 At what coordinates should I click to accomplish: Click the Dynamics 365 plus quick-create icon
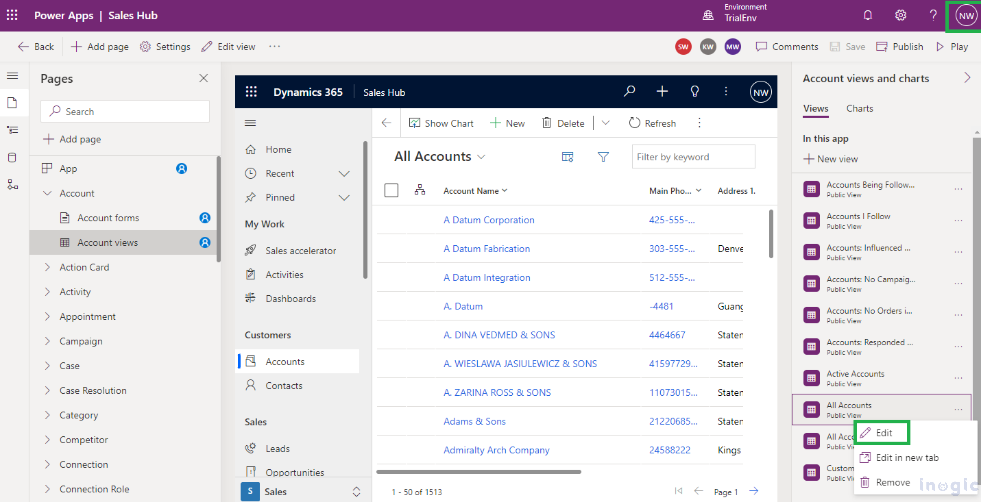tap(662, 91)
